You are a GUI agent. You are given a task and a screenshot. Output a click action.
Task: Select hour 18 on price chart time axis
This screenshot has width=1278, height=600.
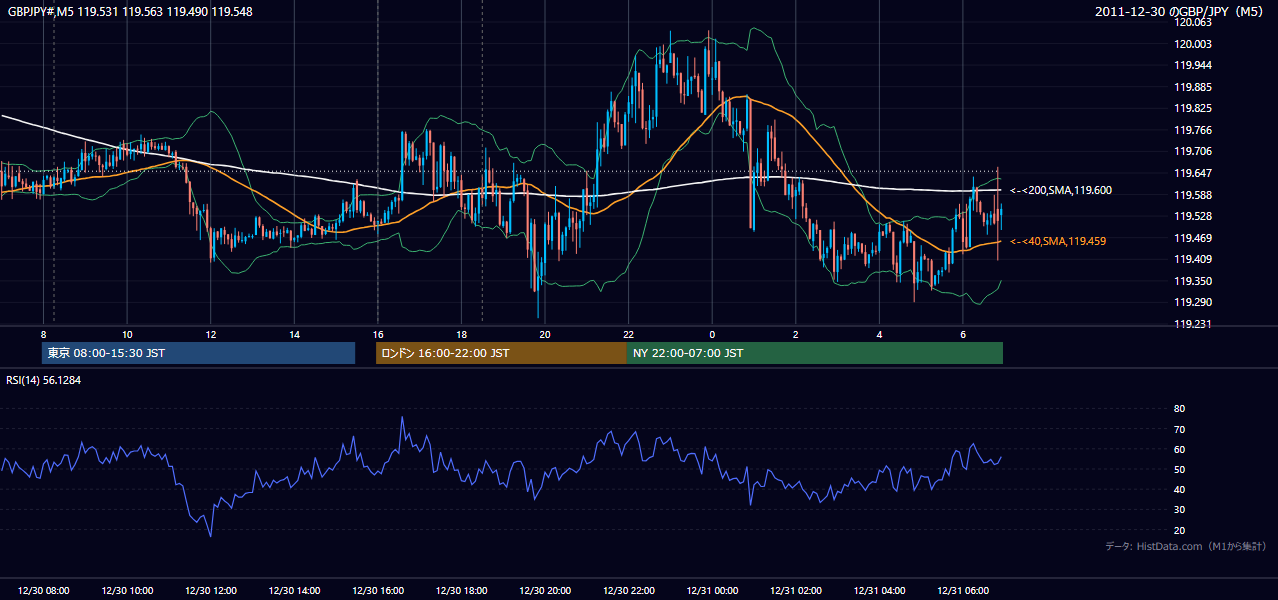[x=462, y=334]
